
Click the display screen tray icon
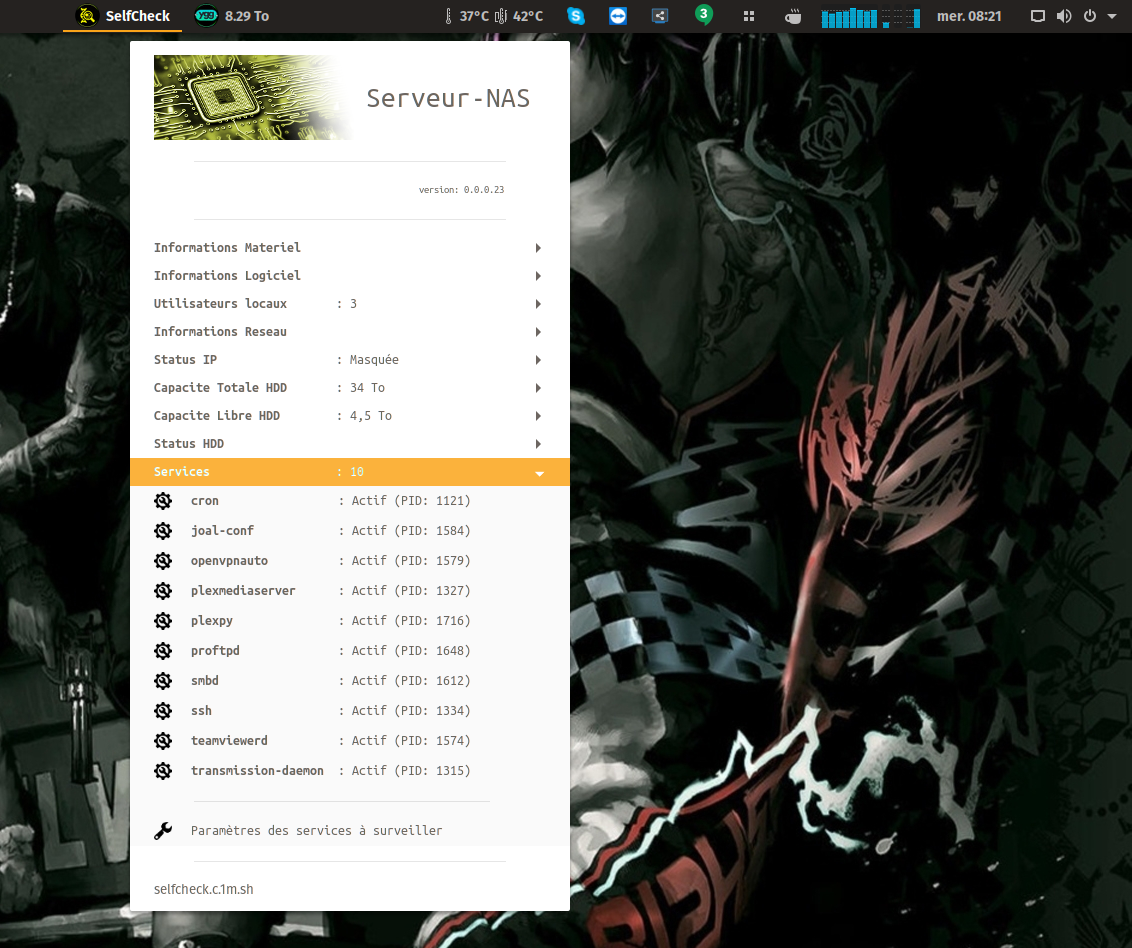[1037, 16]
